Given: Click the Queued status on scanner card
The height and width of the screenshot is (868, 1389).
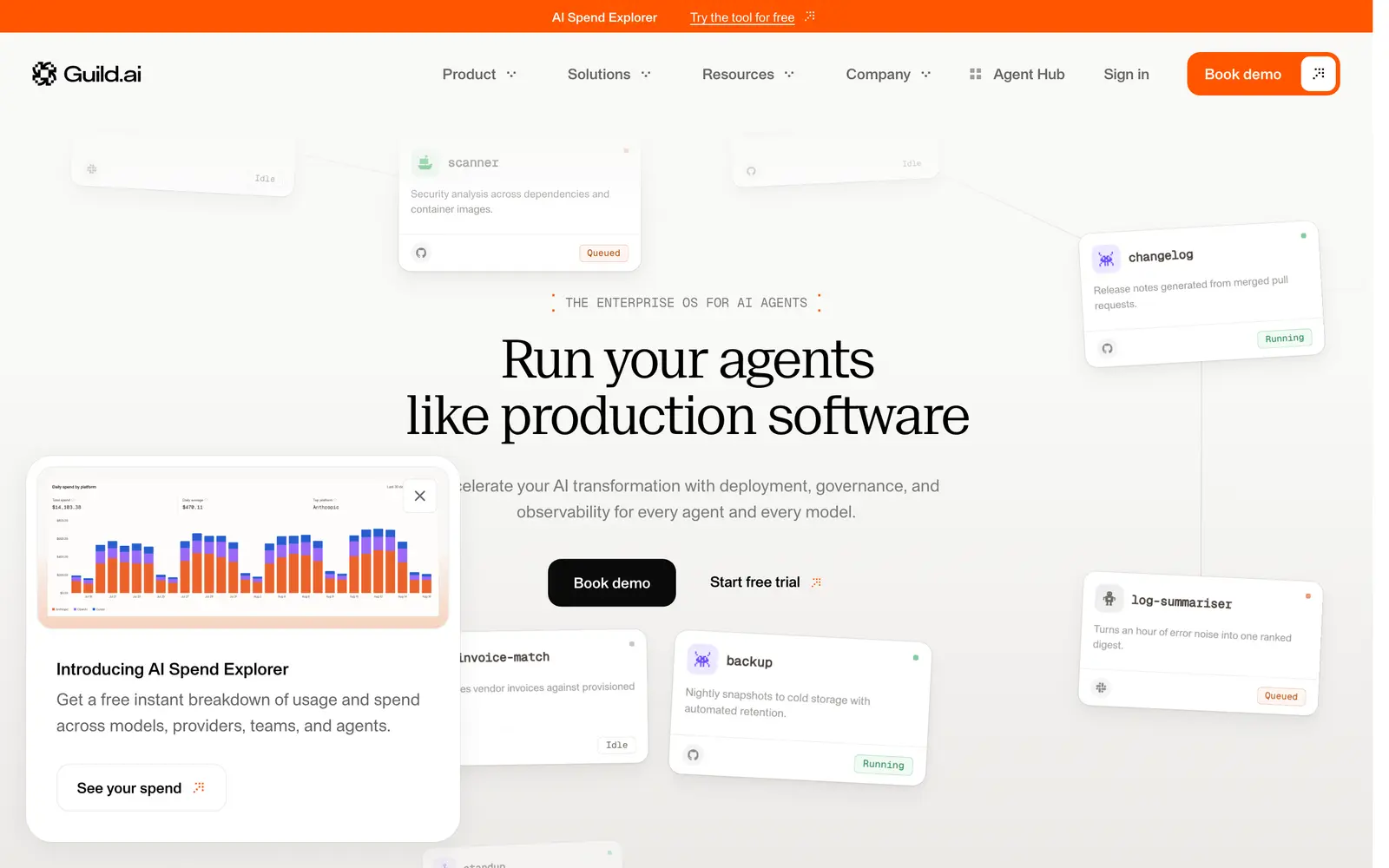Looking at the screenshot, I should click(x=603, y=253).
